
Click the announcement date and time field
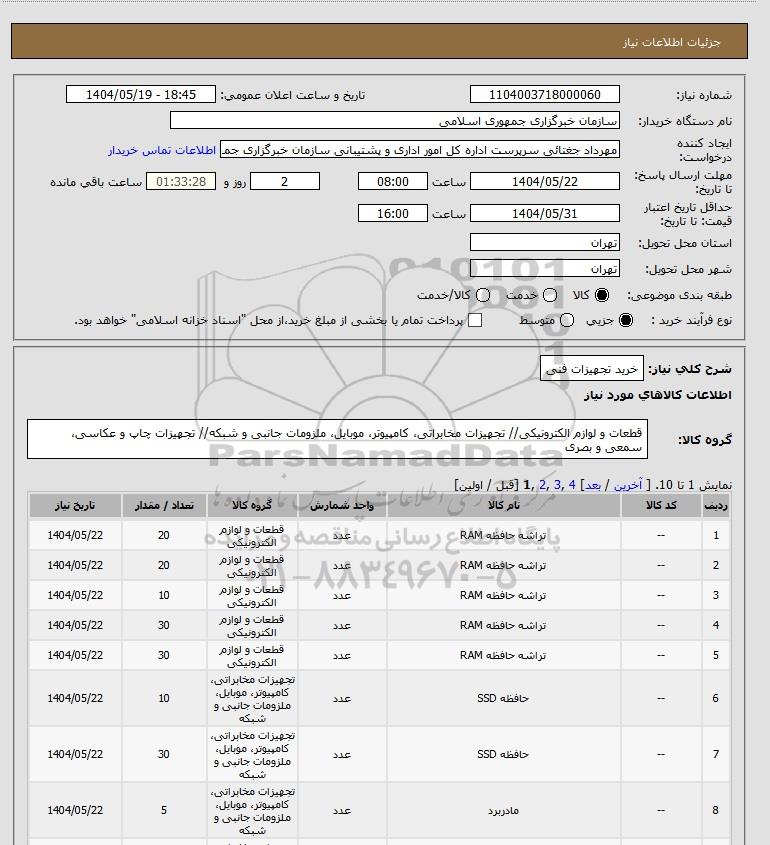coord(141,94)
